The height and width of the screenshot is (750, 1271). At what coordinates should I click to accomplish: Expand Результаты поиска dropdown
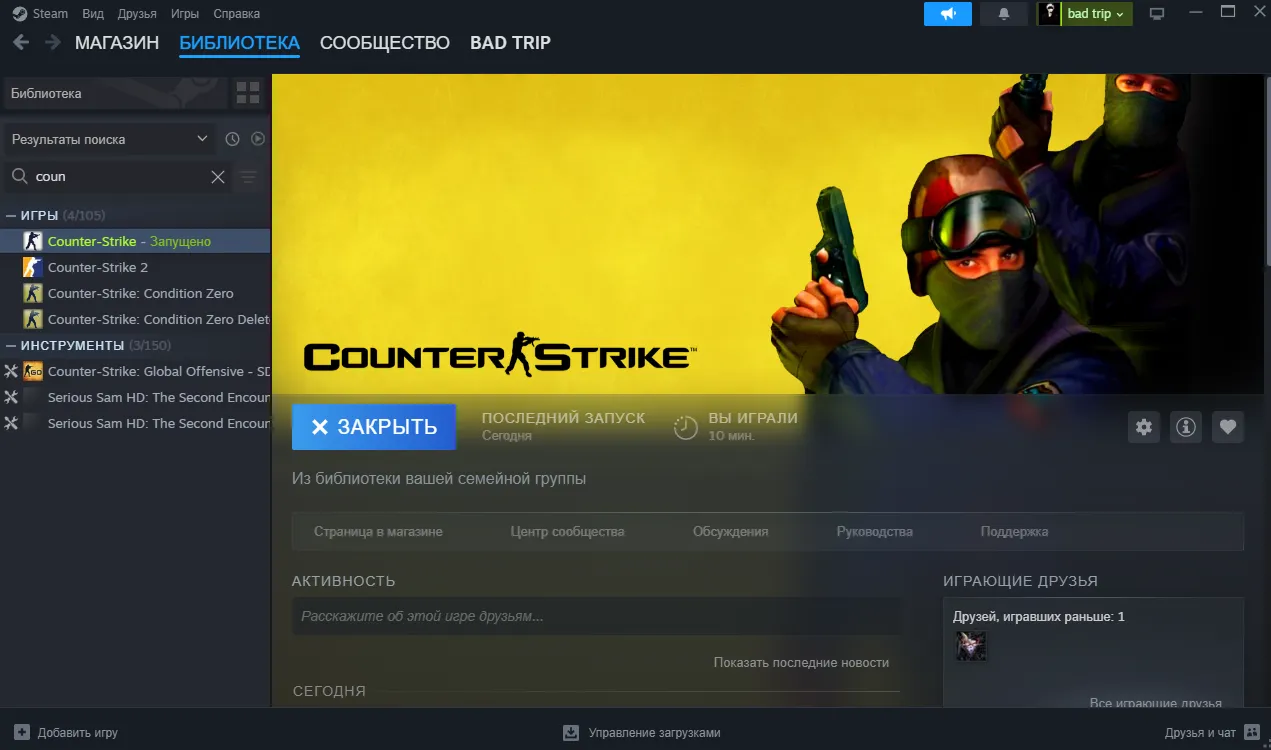(x=109, y=139)
